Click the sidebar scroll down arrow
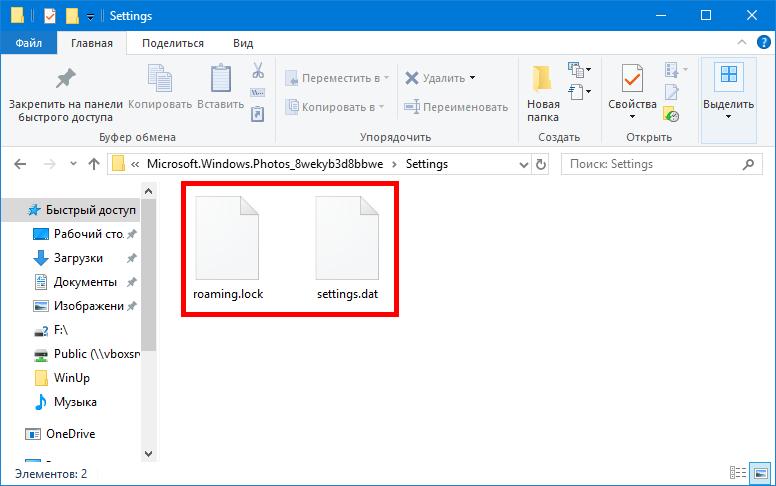 point(148,453)
